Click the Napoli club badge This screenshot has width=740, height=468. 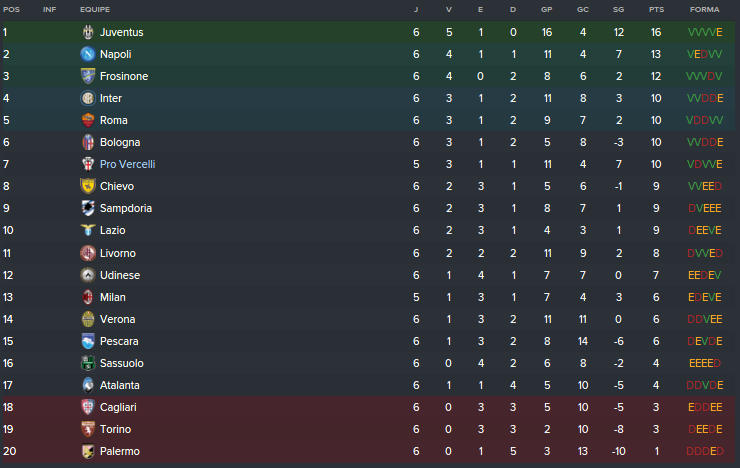(87, 54)
